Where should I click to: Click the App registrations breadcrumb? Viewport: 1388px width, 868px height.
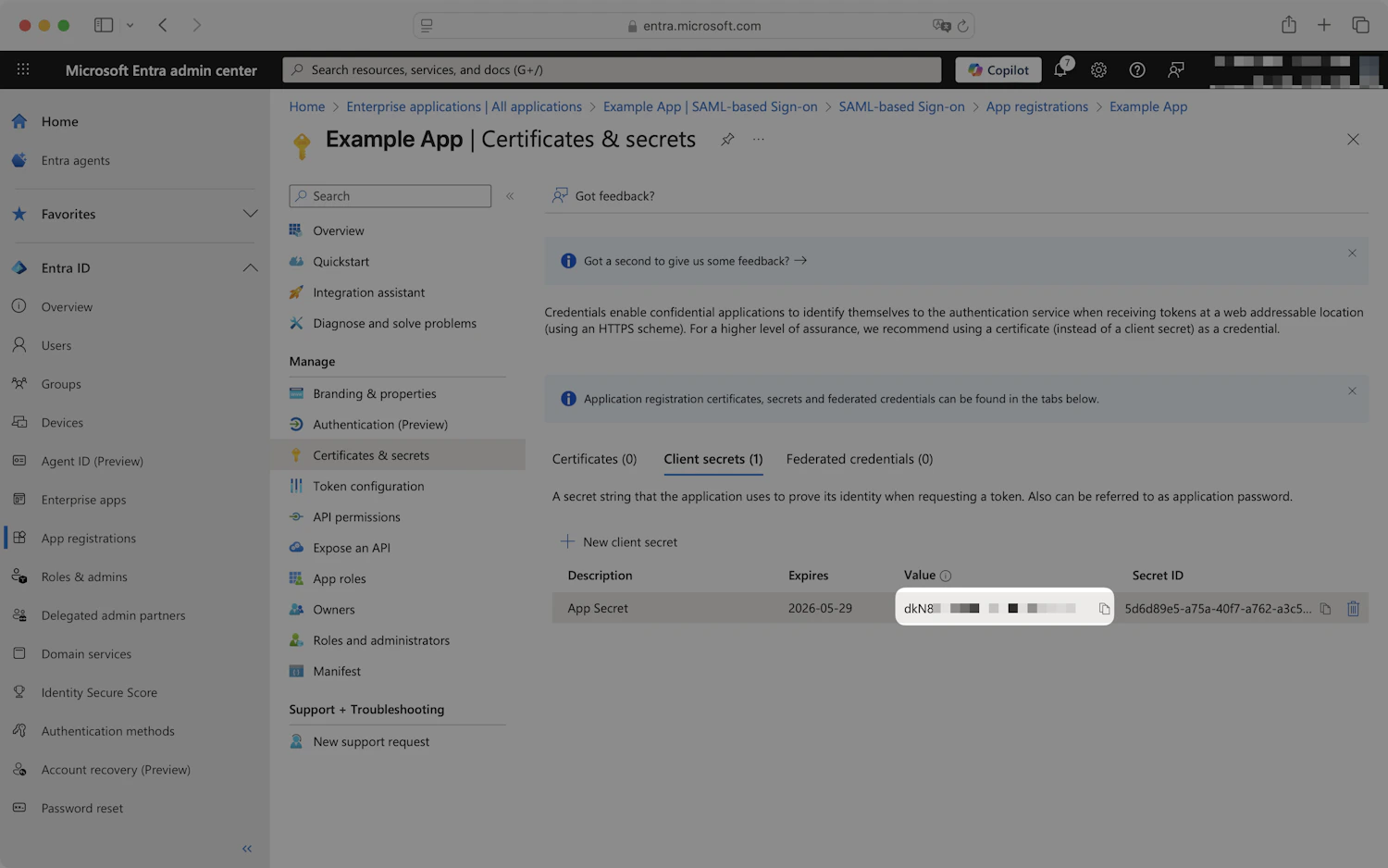(1036, 106)
